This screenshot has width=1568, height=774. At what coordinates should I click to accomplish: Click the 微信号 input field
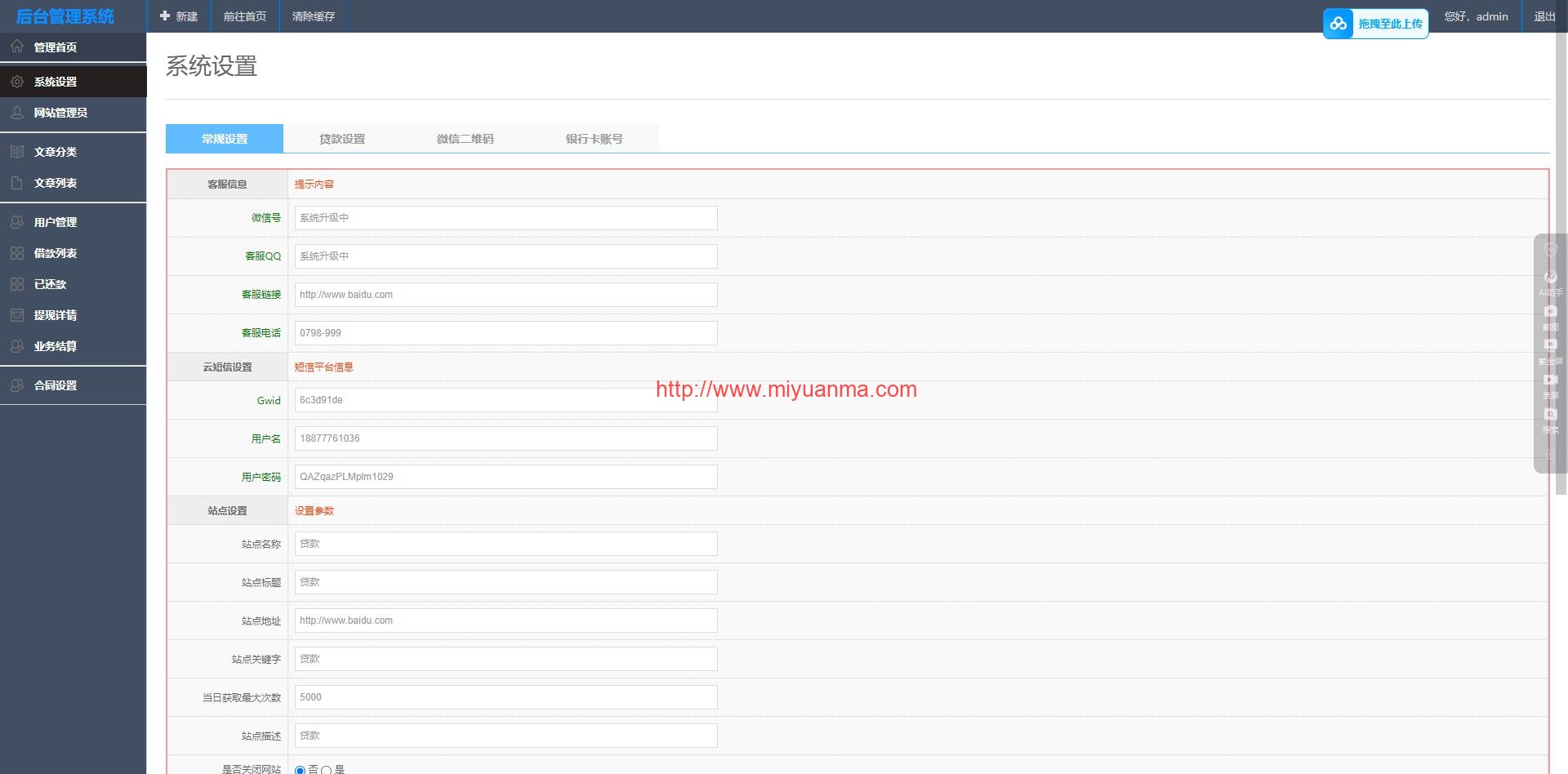[506, 218]
